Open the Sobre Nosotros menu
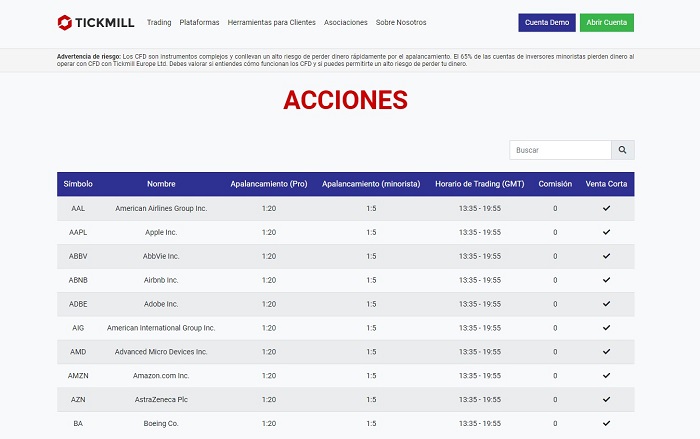Image resolution: width=700 pixels, height=439 pixels. pyautogui.click(x=401, y=22)
